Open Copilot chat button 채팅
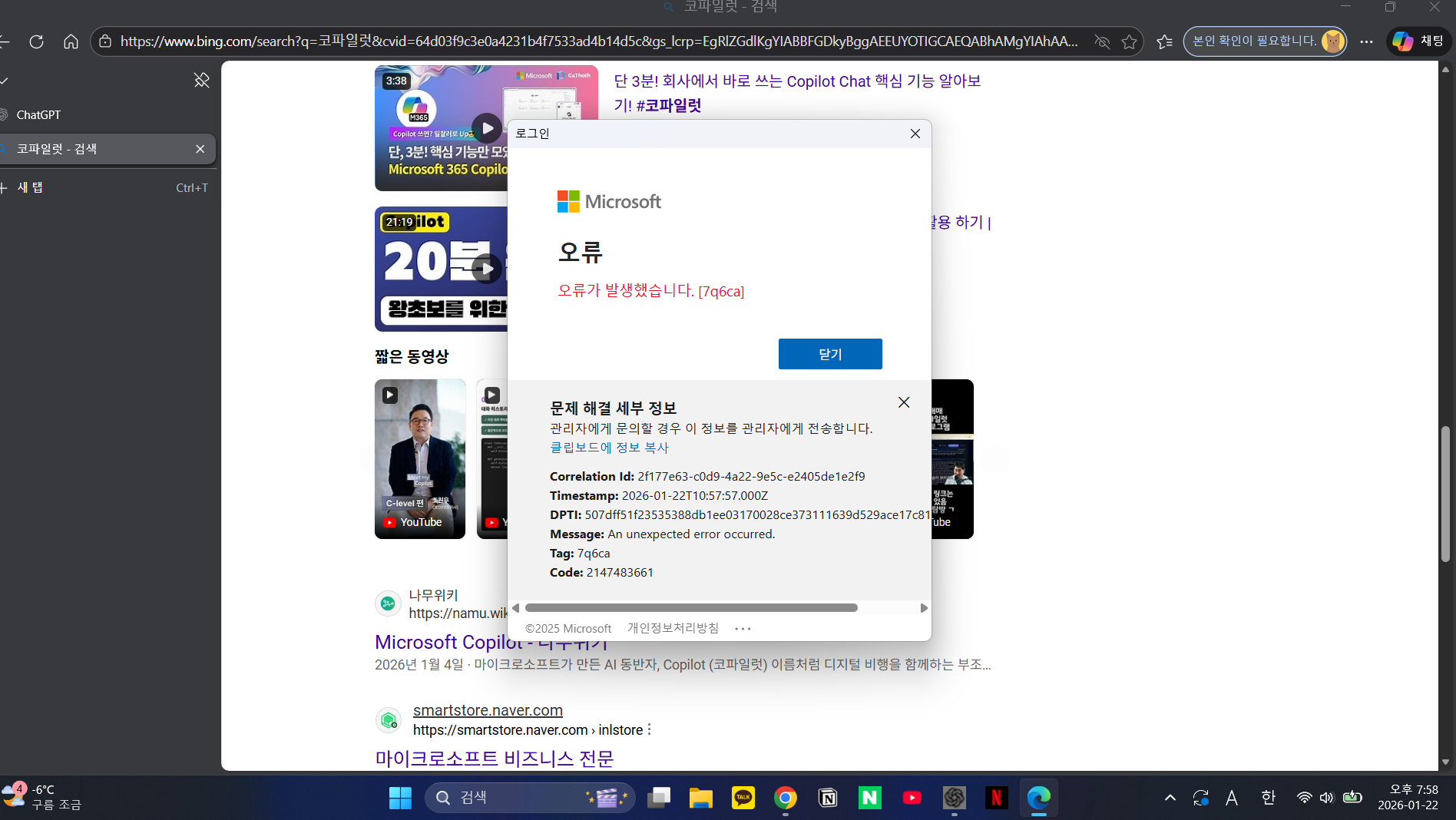Screen dimensions: 1456x820 click(x=1418, y=41)
